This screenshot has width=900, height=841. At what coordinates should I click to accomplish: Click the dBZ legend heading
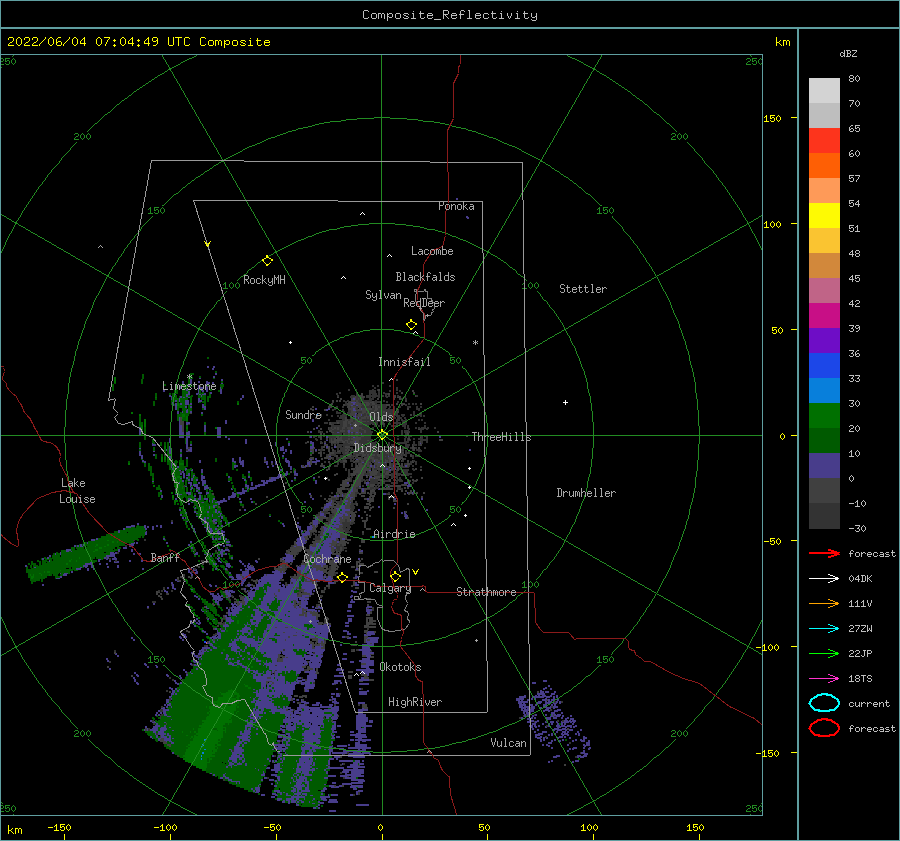pyautogui.click(x=848, y=54)
